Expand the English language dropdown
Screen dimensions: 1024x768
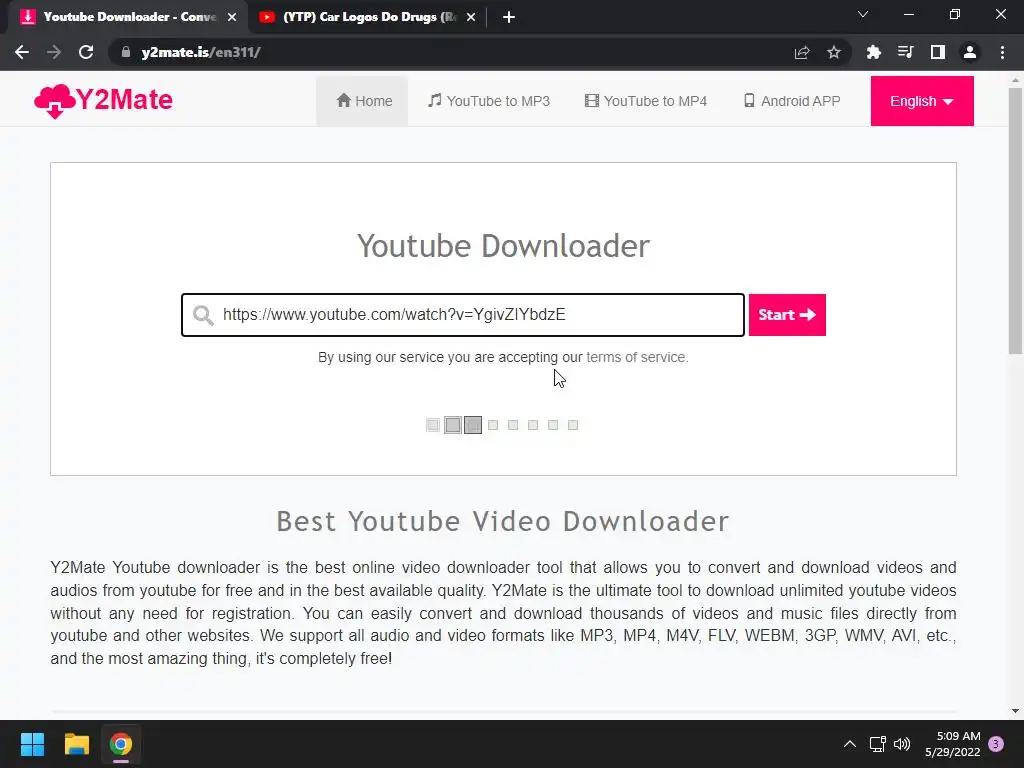pos(921,101)
